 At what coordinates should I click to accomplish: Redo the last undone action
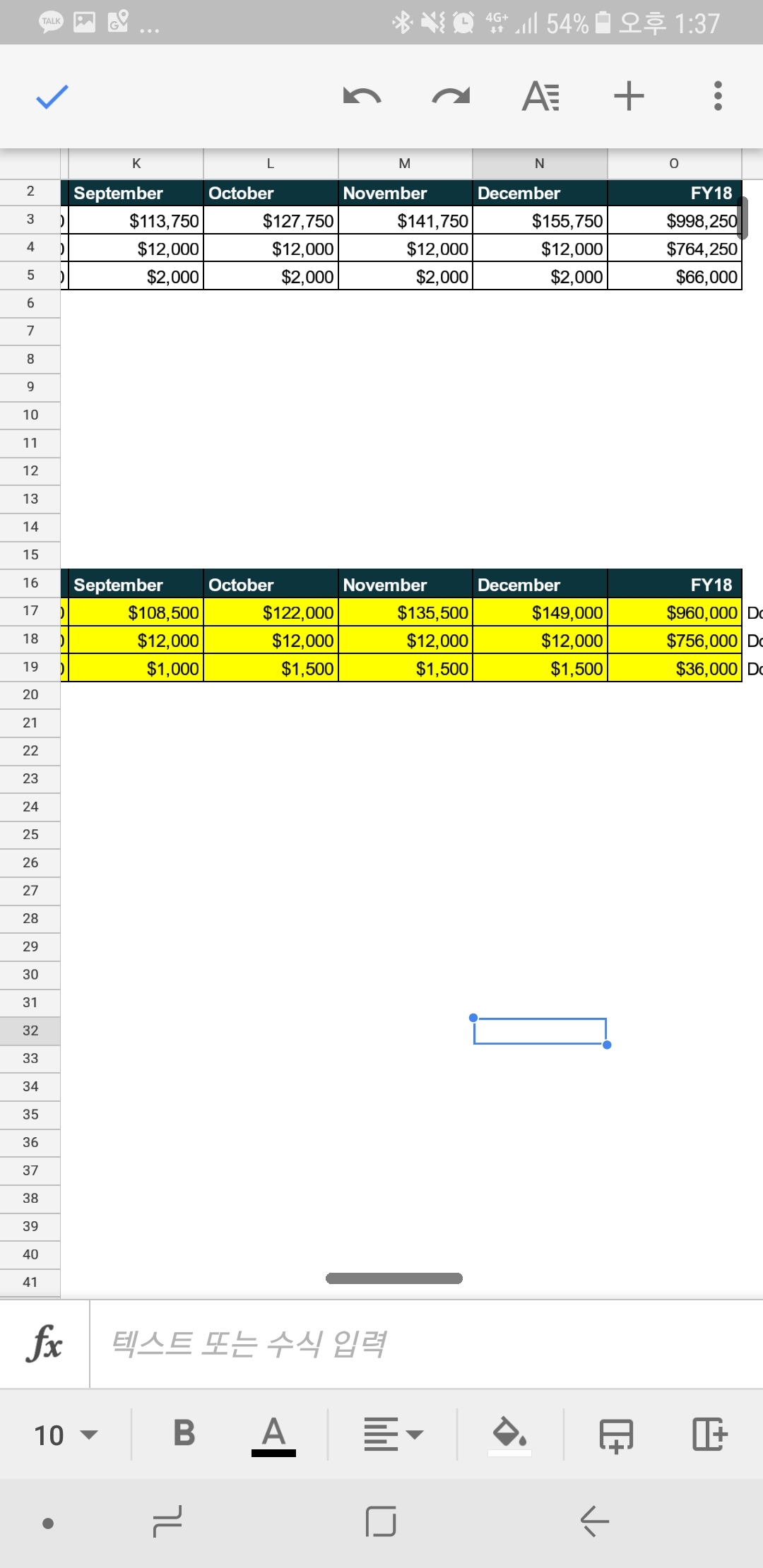[451, 96]
